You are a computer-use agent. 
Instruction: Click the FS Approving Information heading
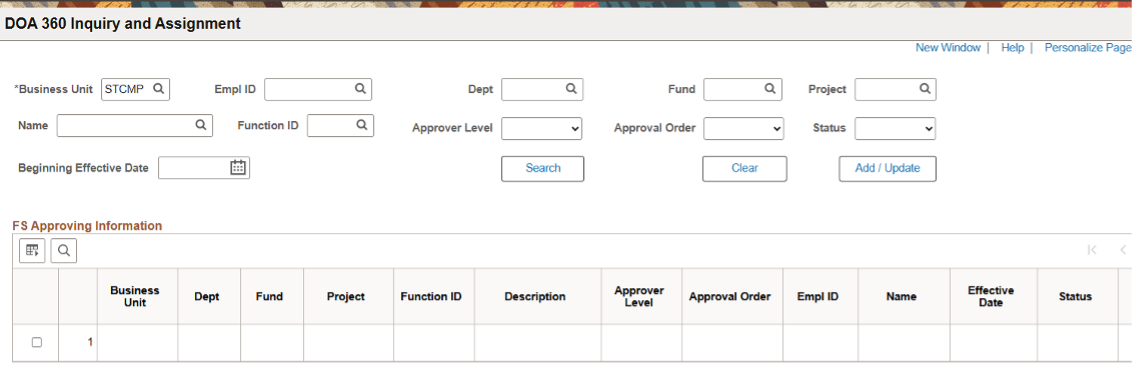[x=87, y=225]
